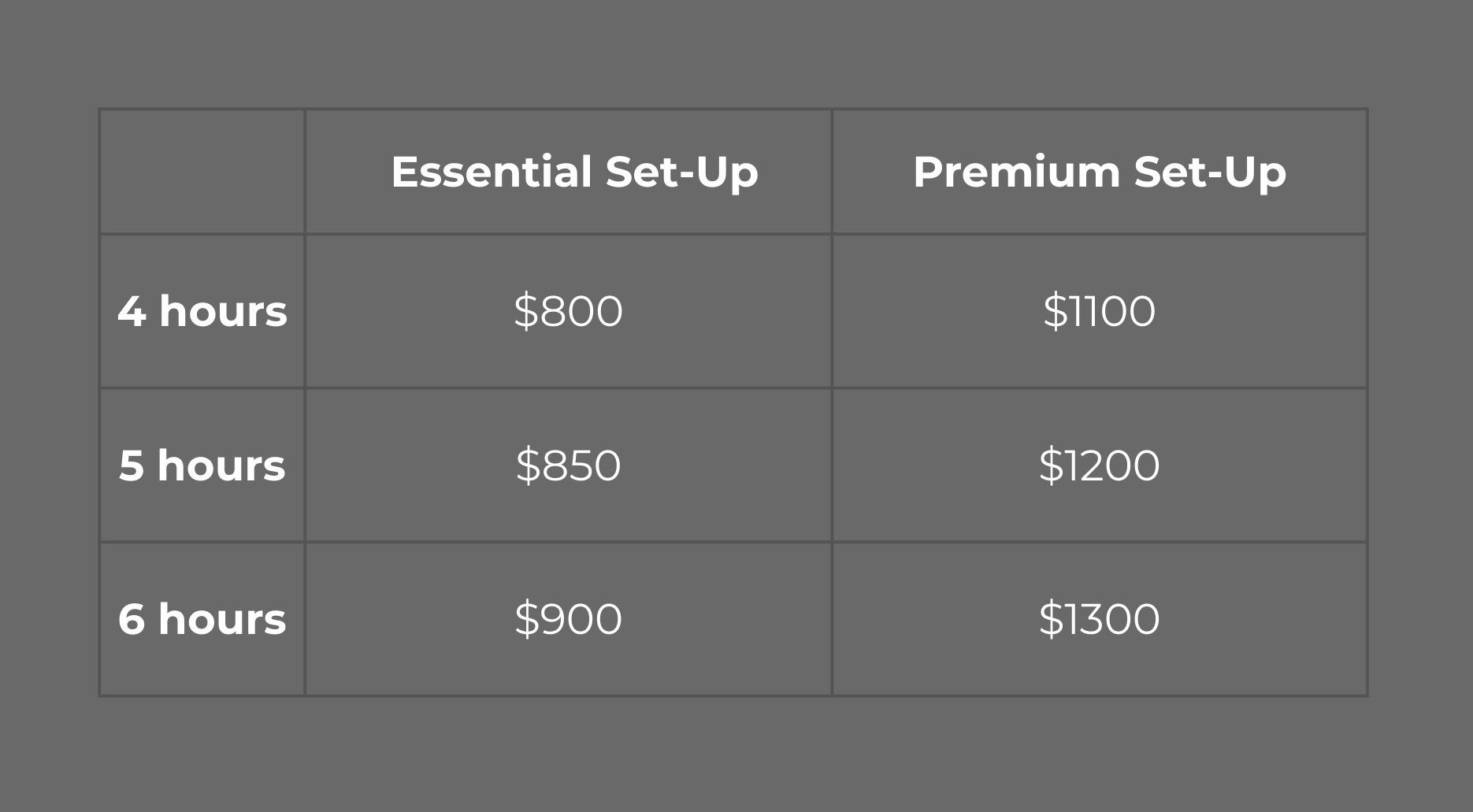Click the word "Essential" in the header
Image resolution: width=1473 pixels, height=812 pixels.
[x=492, y=172]
